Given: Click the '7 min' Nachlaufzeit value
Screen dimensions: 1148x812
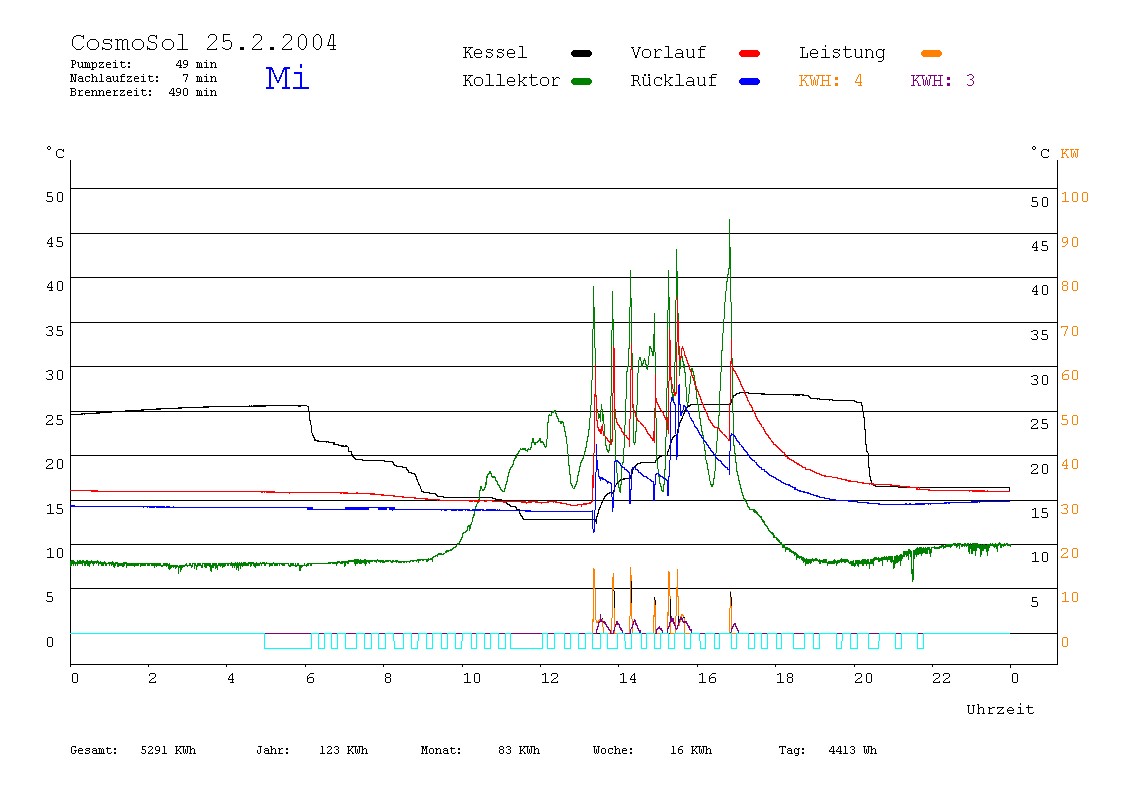Looking at the screenshot, I should pyautogui.click(x=200, y=78).
